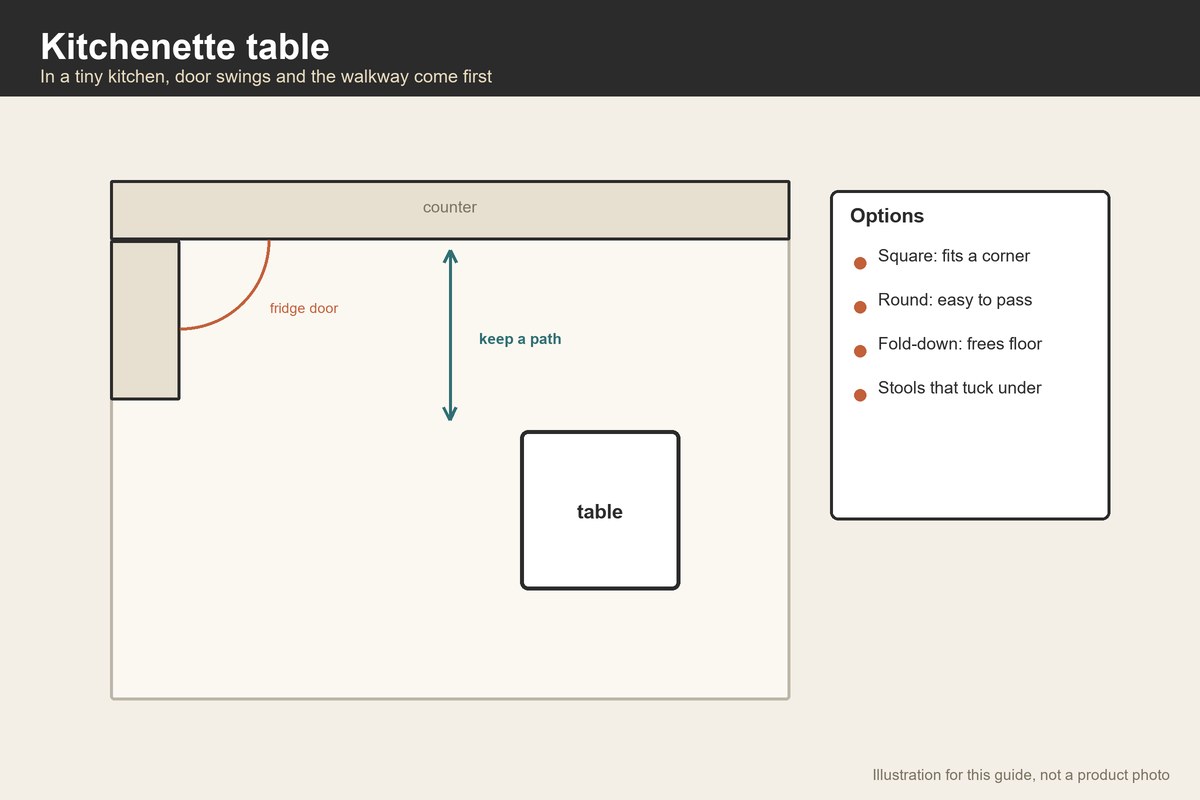Select the 'counter' label in the floor plan
This screenshot has height=800, width=1200.
[x=450, y=208]
